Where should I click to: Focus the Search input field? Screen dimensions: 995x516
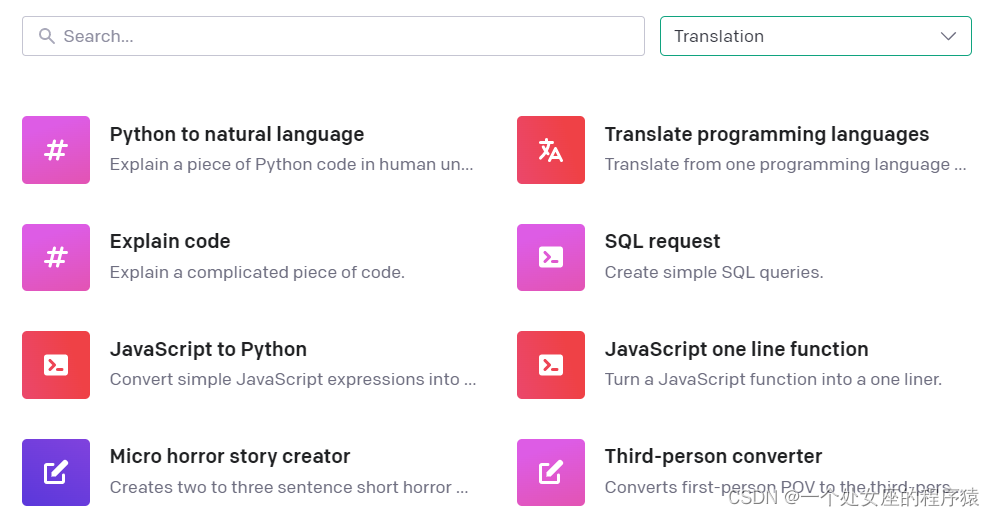340,36
